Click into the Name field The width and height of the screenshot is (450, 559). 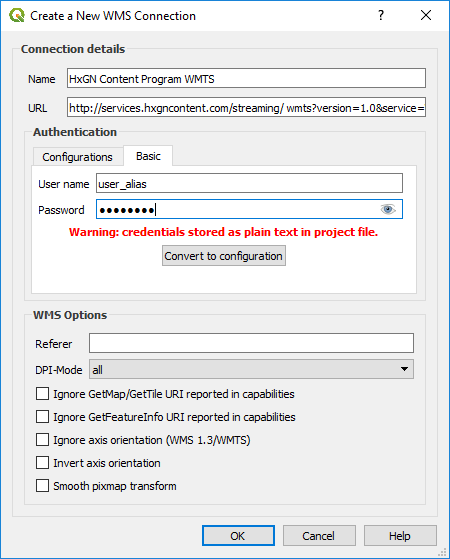[x=246, y=78]
